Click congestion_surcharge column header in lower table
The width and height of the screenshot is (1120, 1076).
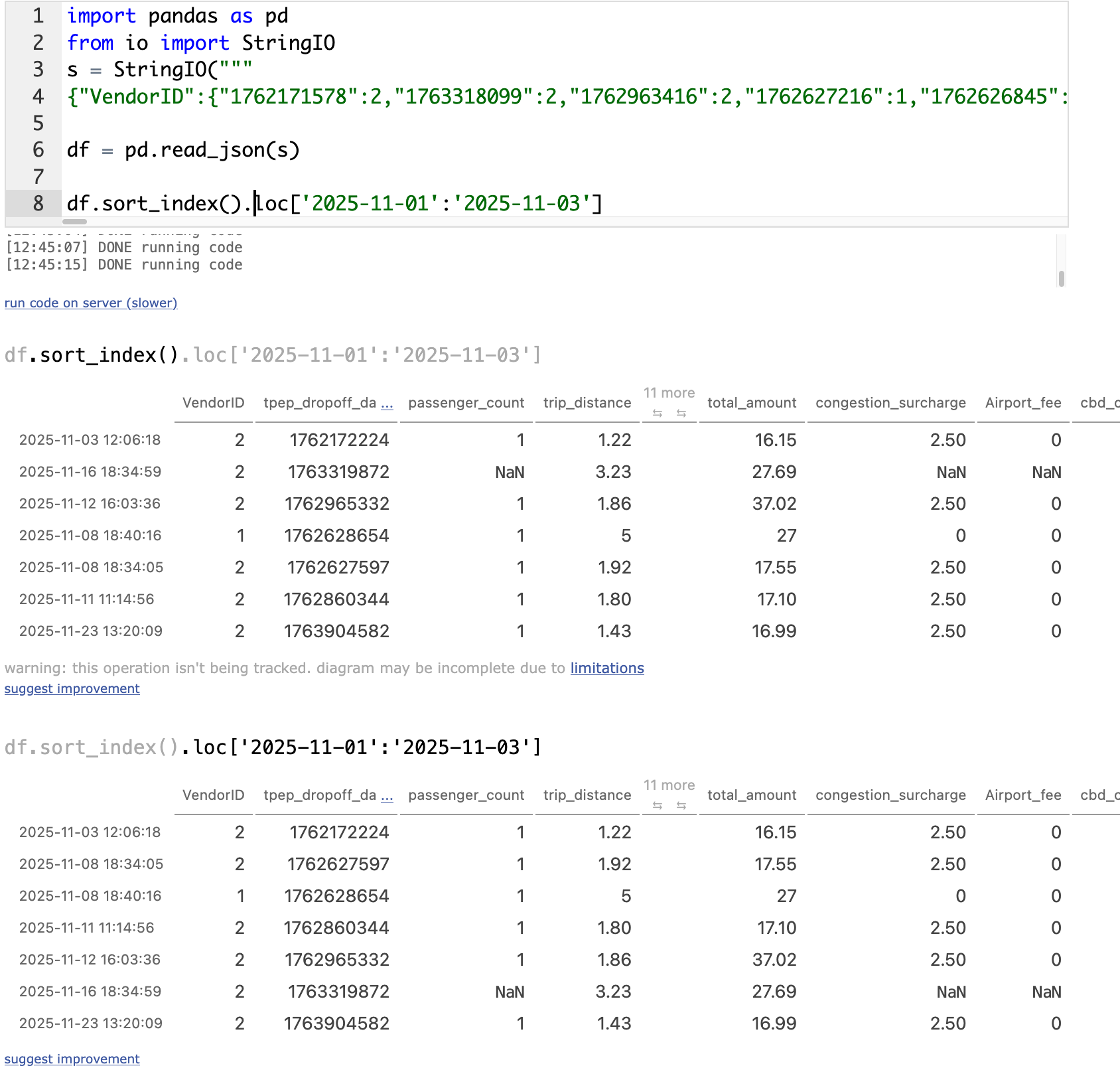[x=890, y=795]
